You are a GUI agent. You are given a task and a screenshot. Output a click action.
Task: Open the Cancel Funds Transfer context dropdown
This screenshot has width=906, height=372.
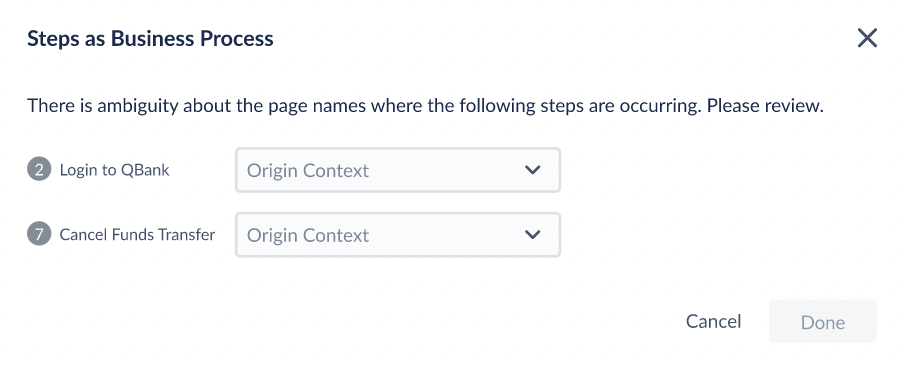pyautogui.click(x=398, y=235)
